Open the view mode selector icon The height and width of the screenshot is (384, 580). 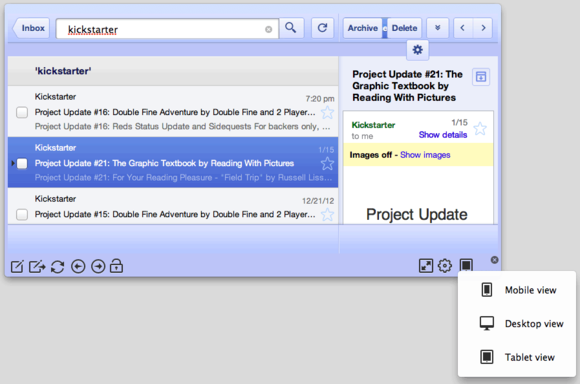pos(466,265)
